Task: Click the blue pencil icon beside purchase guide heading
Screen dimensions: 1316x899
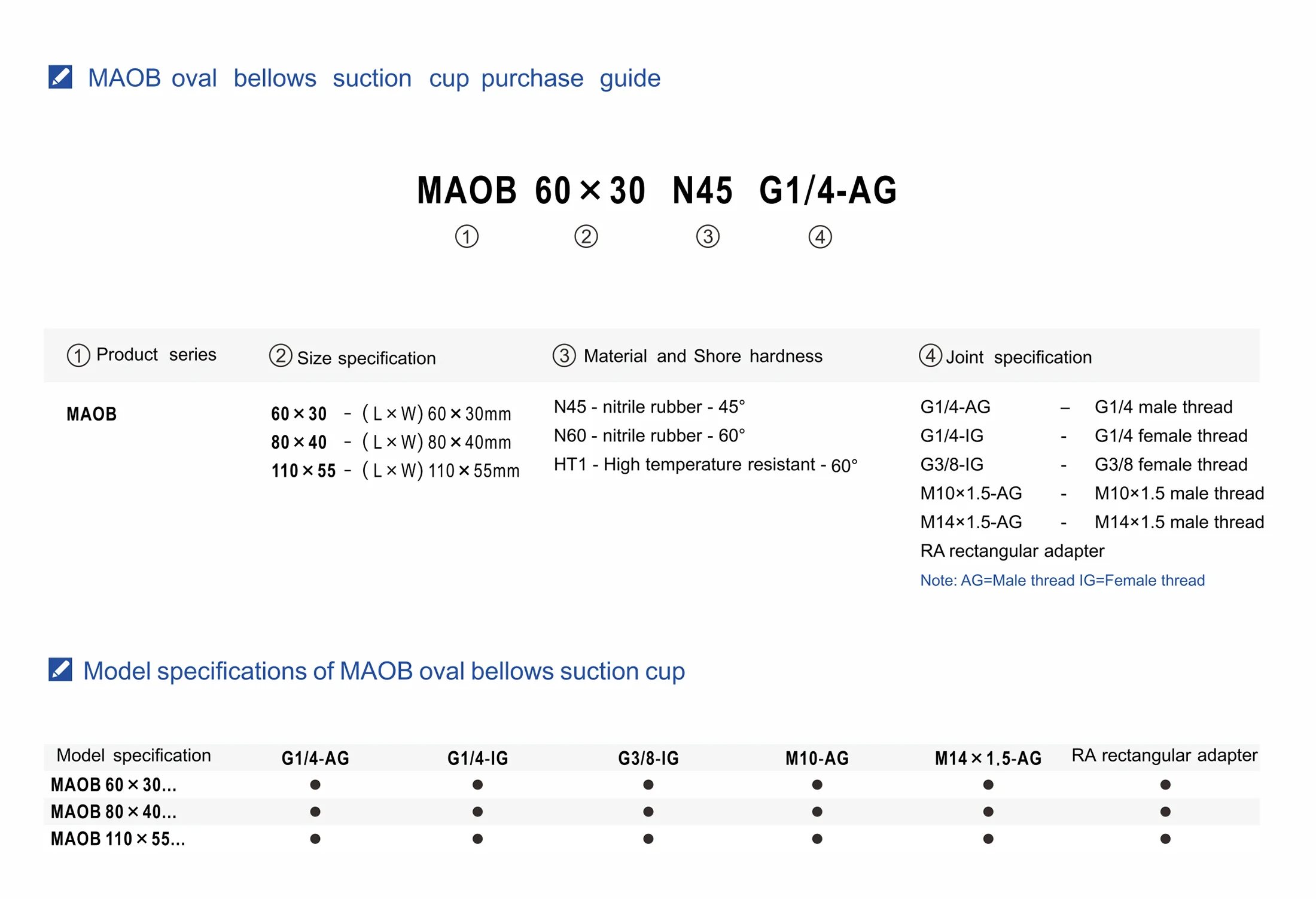Action: [60, 77]
